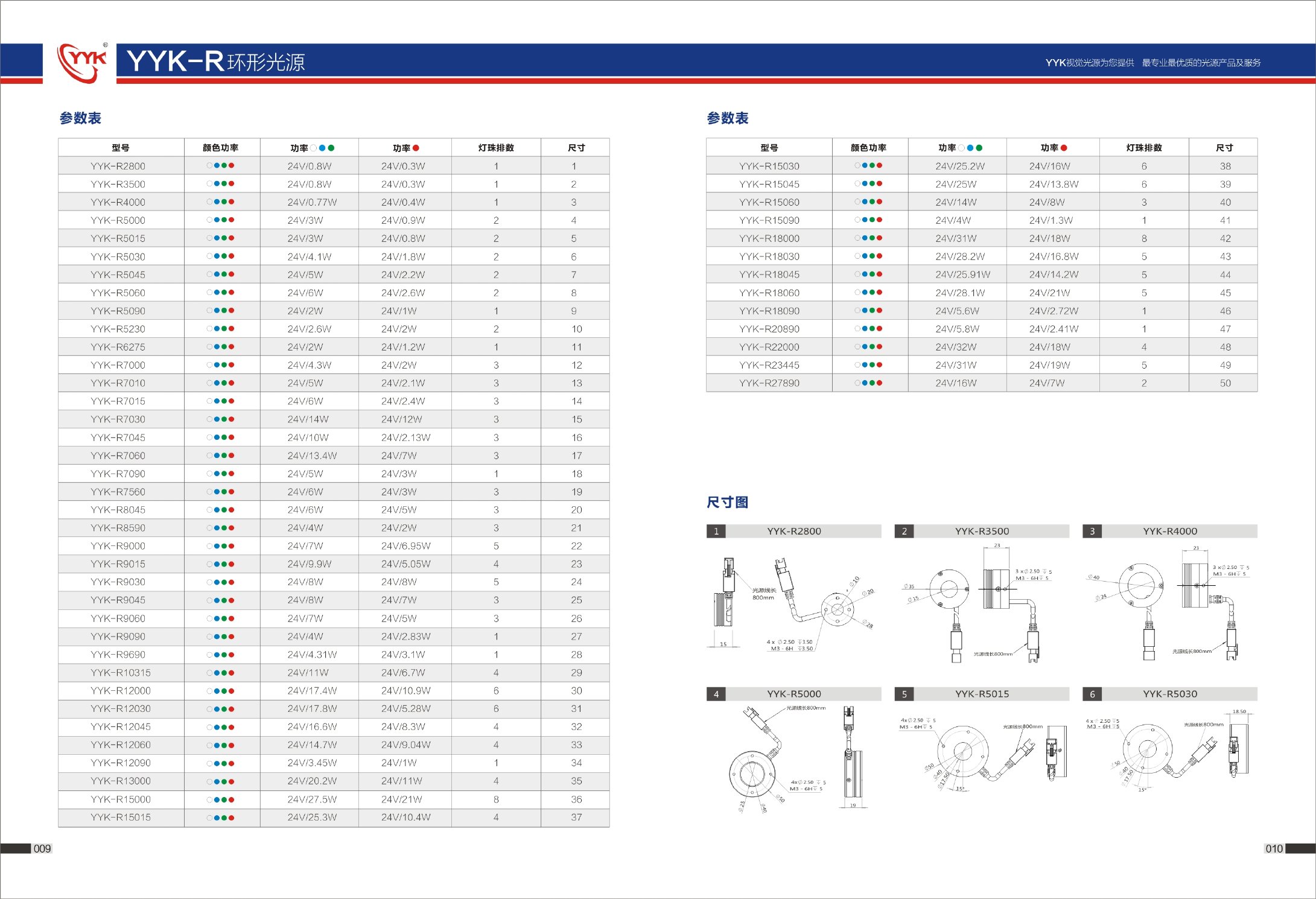Click the color dots in the YYK-R27890 row
The image size is (1316, 899).
coord(869,383)
